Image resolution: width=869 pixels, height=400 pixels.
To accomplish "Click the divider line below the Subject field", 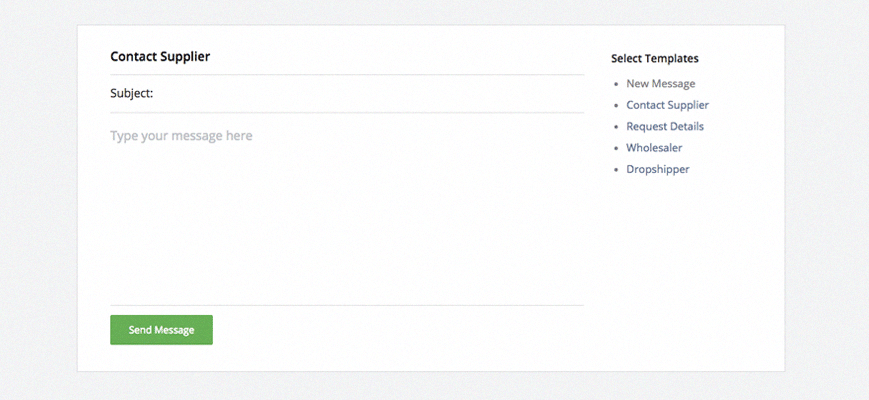I will pyautogui.click(x=346, y=113).
